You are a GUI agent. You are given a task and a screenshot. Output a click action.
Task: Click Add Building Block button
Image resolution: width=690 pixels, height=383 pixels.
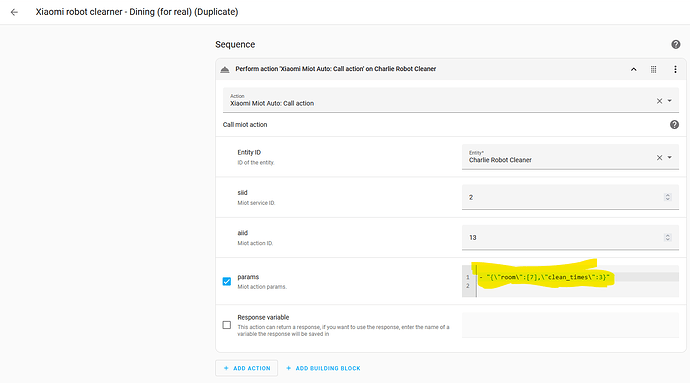[323, 368]
